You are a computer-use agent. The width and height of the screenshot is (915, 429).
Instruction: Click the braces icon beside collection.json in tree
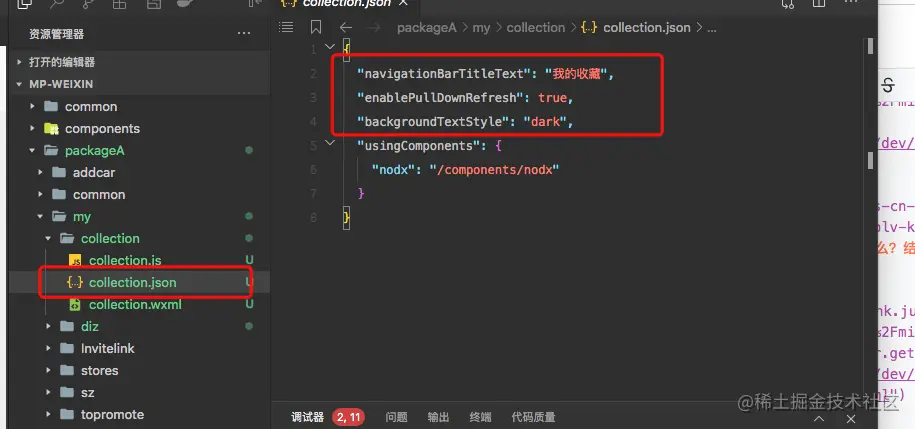[75, 282]
